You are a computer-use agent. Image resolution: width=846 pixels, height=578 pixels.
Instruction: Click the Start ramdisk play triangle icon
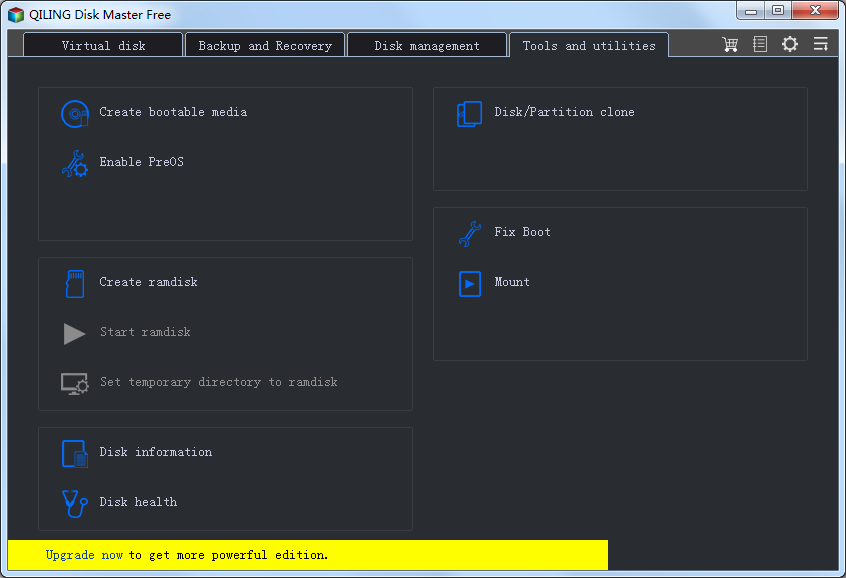tap(74, 334)
